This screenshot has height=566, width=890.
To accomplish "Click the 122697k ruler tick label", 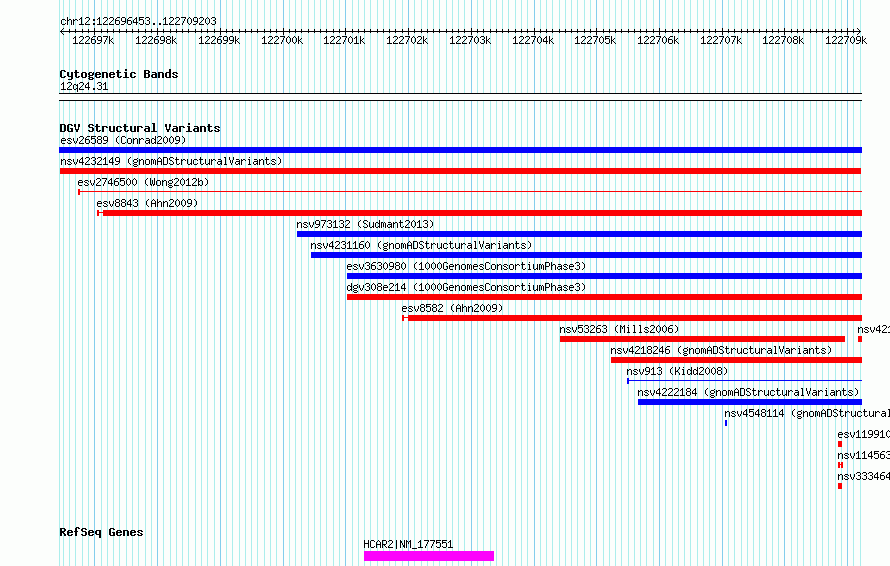I will point(93,40).
